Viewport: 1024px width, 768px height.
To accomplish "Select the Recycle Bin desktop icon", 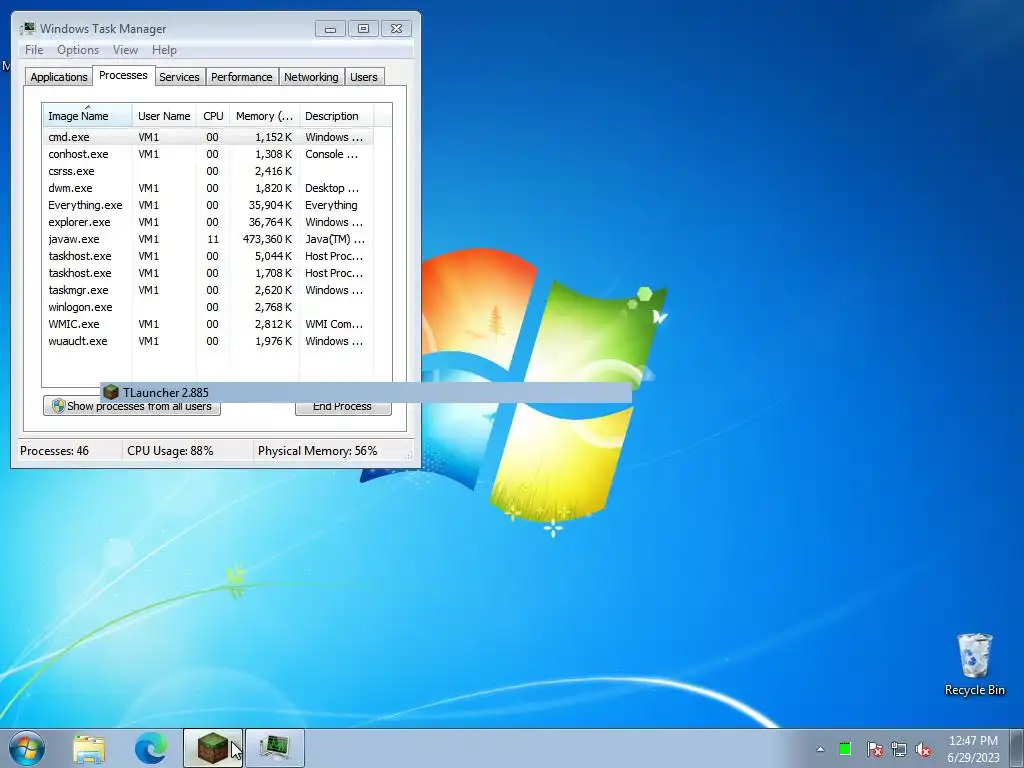I will coord(974,664).
